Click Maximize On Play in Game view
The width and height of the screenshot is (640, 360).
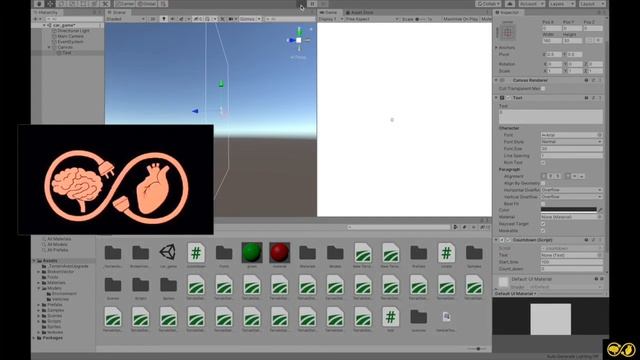point(460,19)
